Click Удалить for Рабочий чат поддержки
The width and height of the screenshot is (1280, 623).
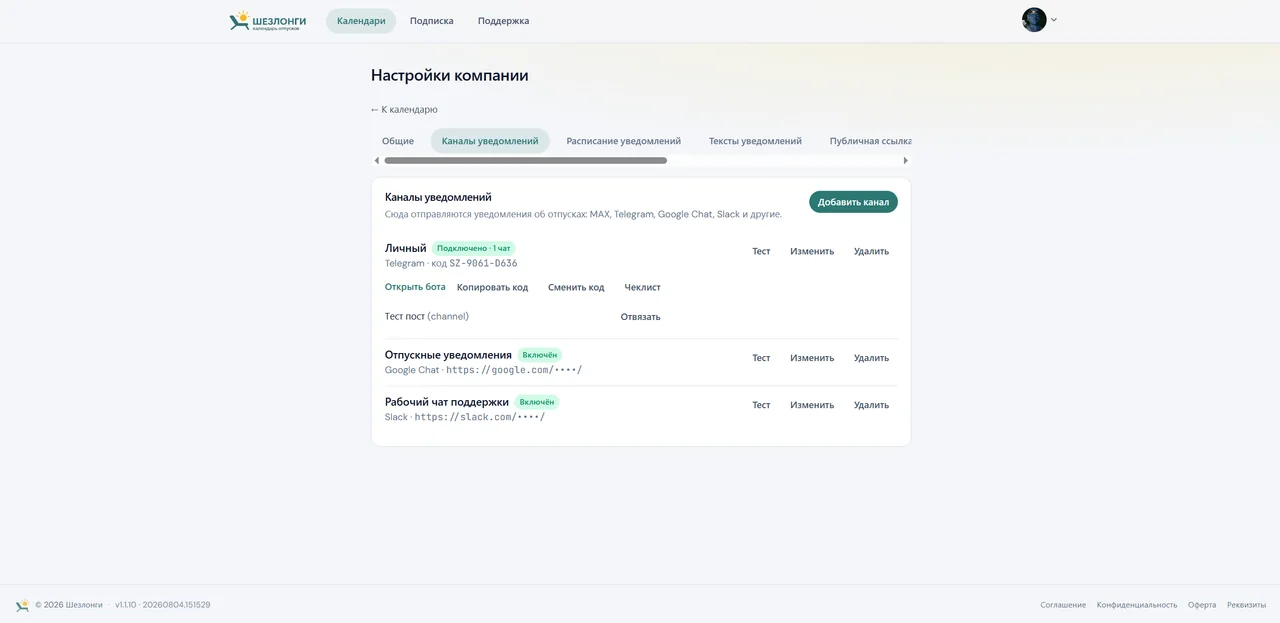[871, 405]
